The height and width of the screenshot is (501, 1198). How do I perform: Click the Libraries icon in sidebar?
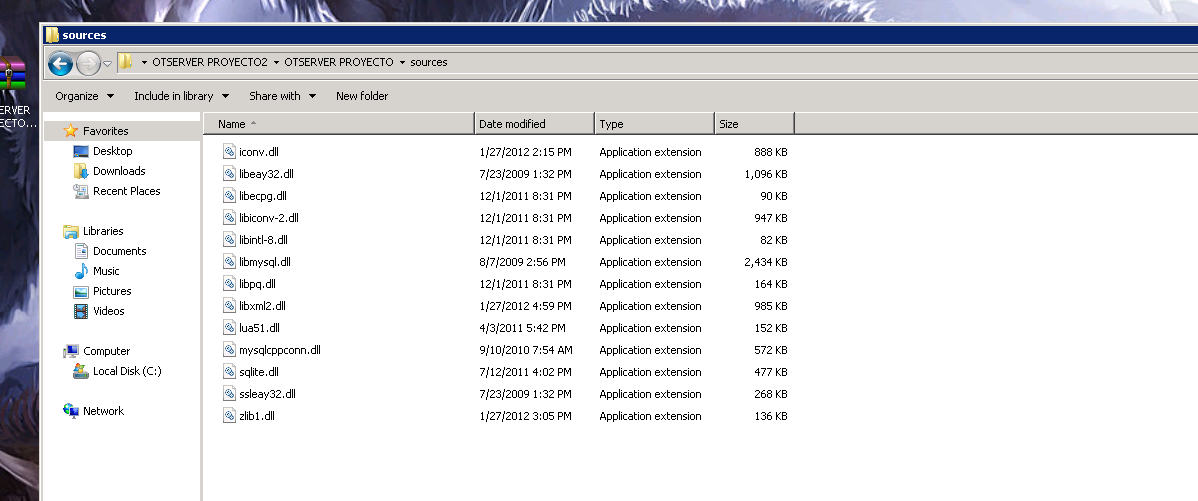point(71,231)
